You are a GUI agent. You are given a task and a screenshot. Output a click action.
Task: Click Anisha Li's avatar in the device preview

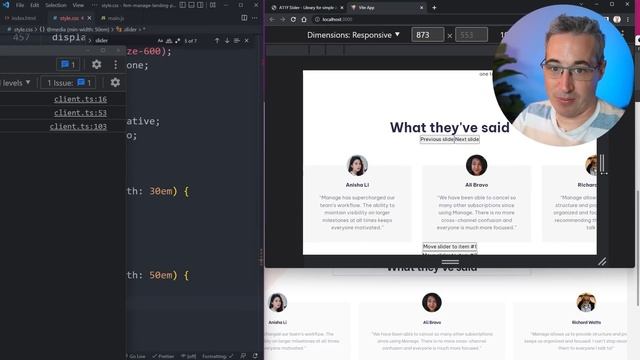click(357, 165)
